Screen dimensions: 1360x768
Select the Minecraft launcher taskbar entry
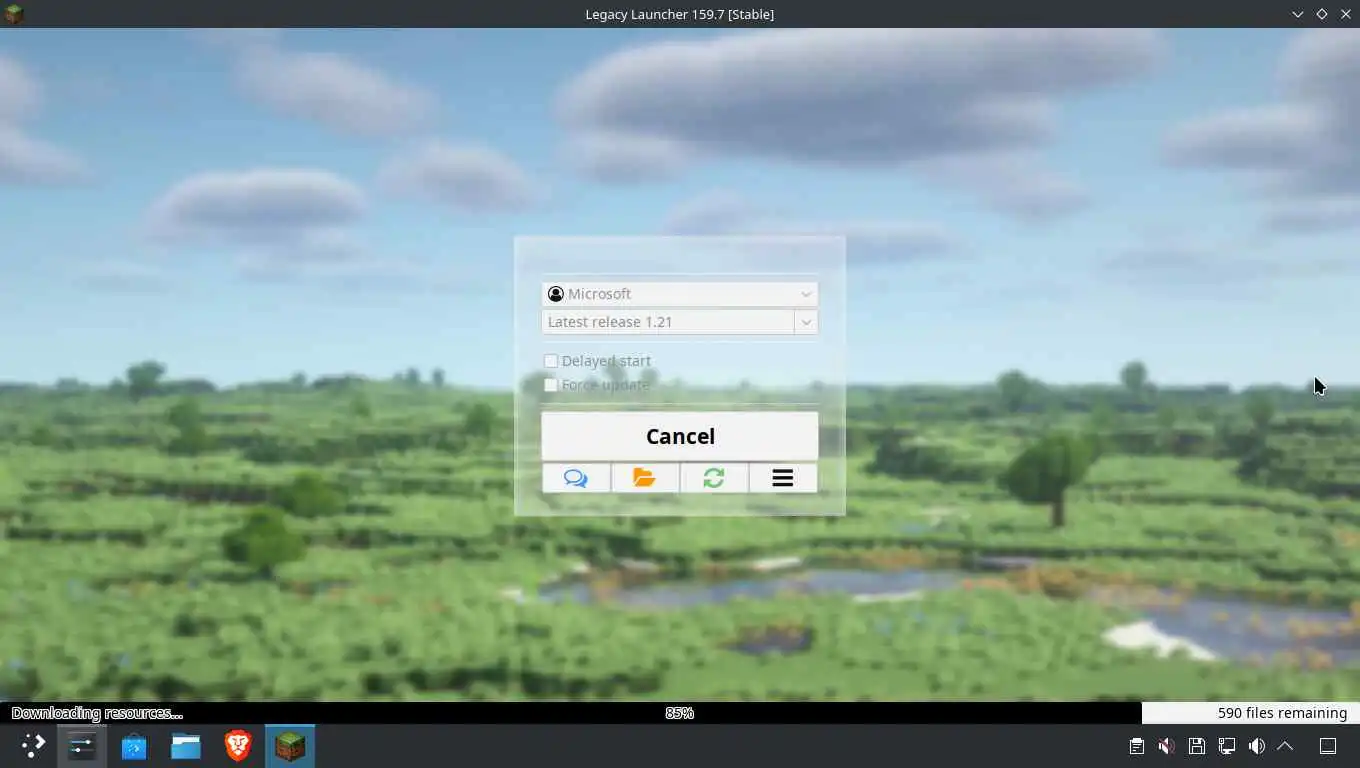coord(290,746)
